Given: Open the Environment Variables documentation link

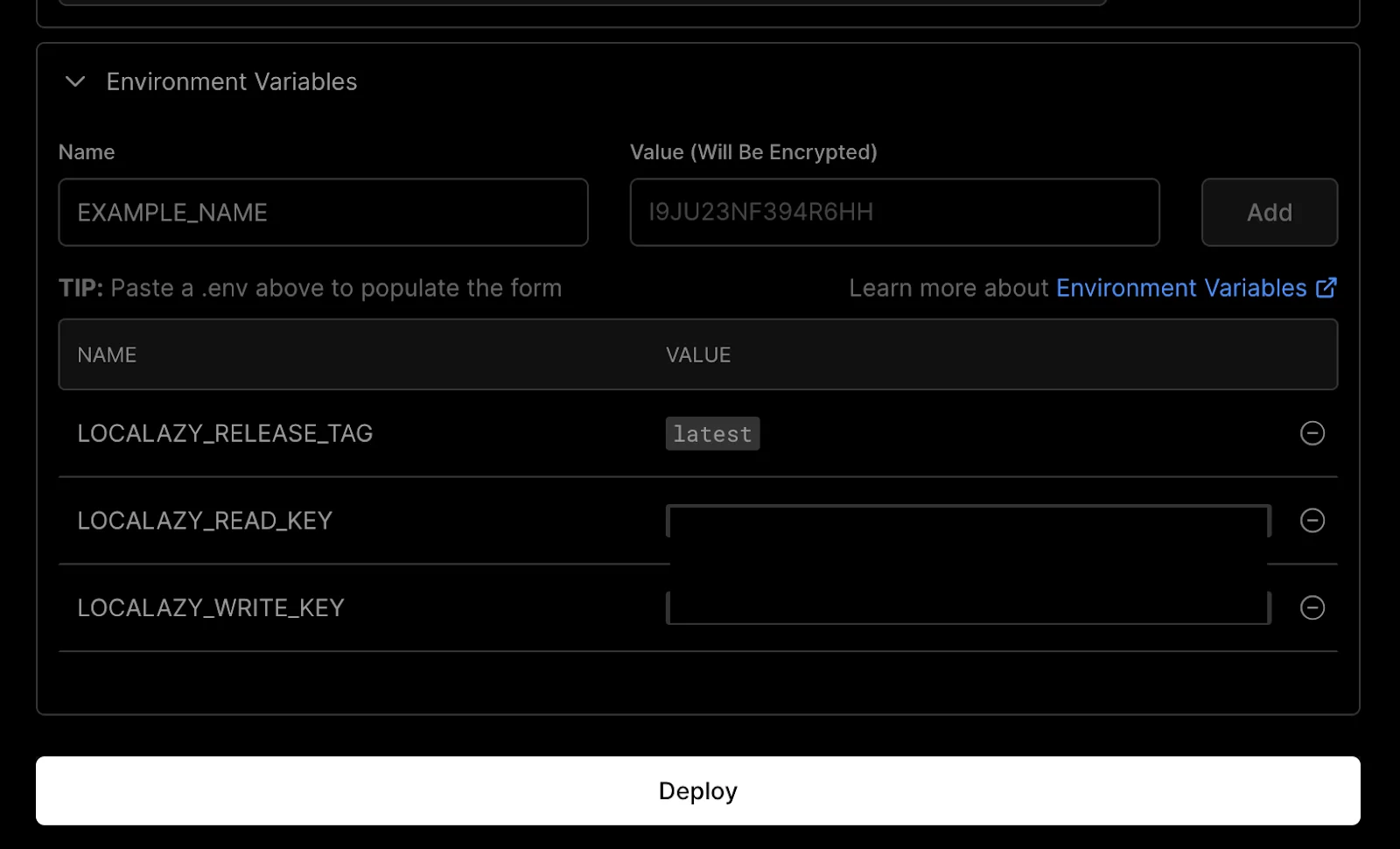Looking at the screenshot, I should pos(1180,288).
